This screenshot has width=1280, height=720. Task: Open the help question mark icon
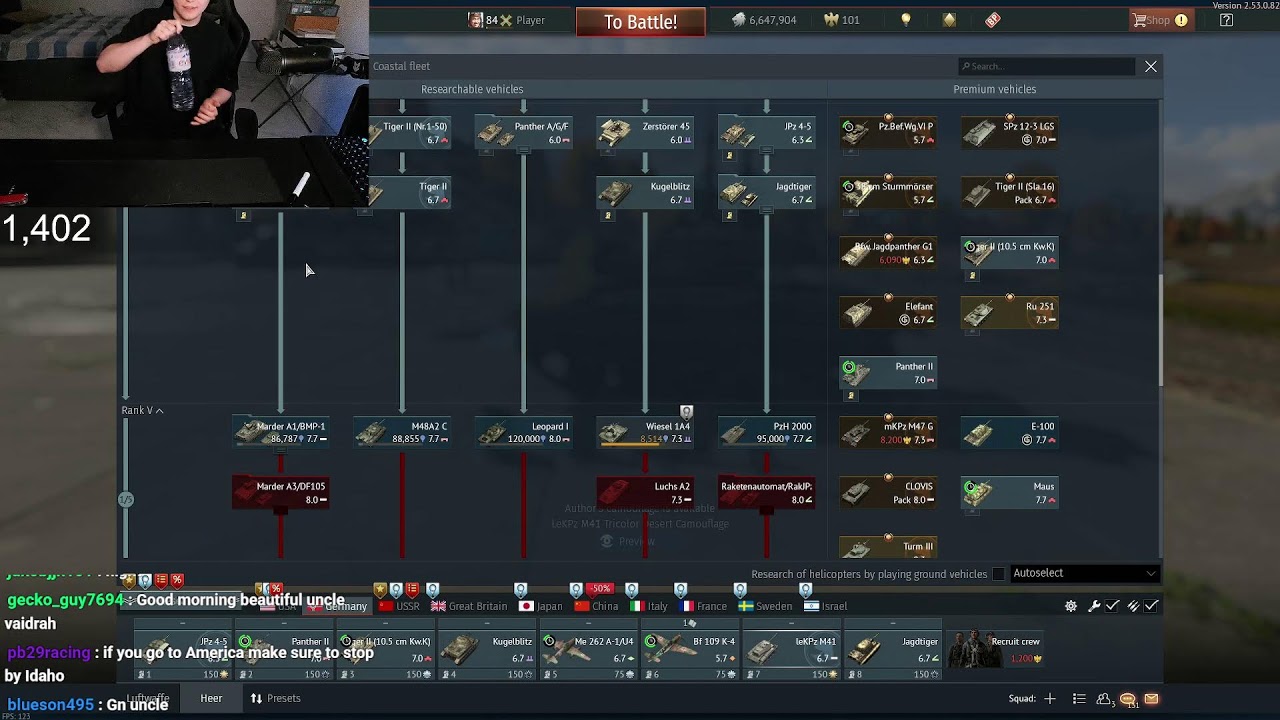[x=1226, y=20]
